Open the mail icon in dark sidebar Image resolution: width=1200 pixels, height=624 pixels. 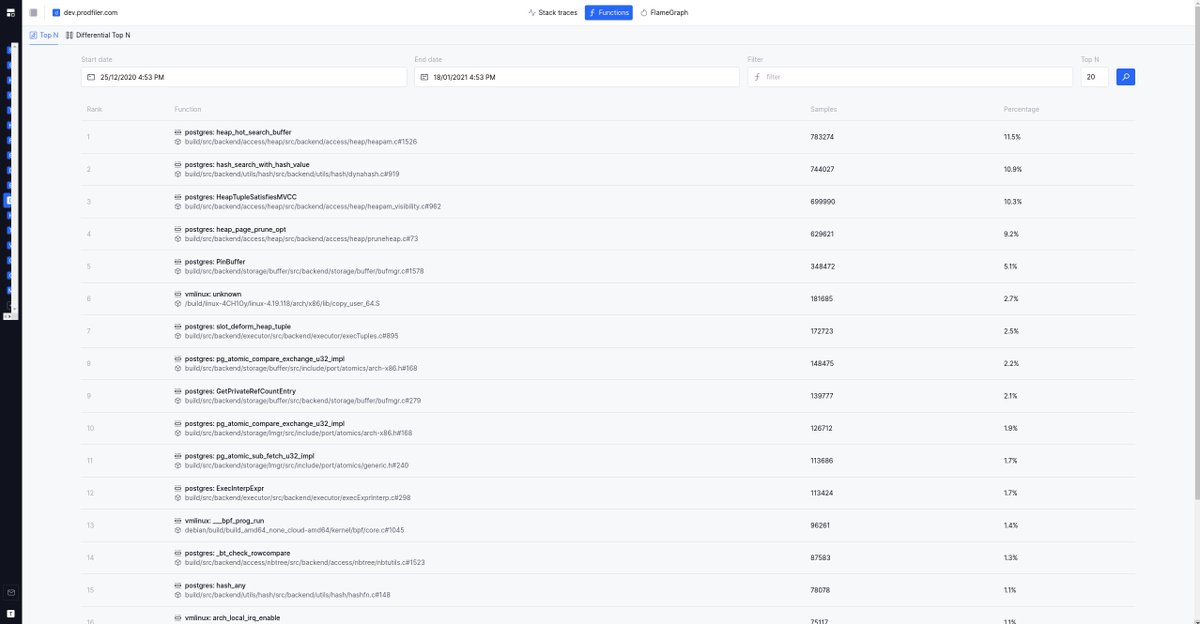pyautogui.click(x=10, y=592)
